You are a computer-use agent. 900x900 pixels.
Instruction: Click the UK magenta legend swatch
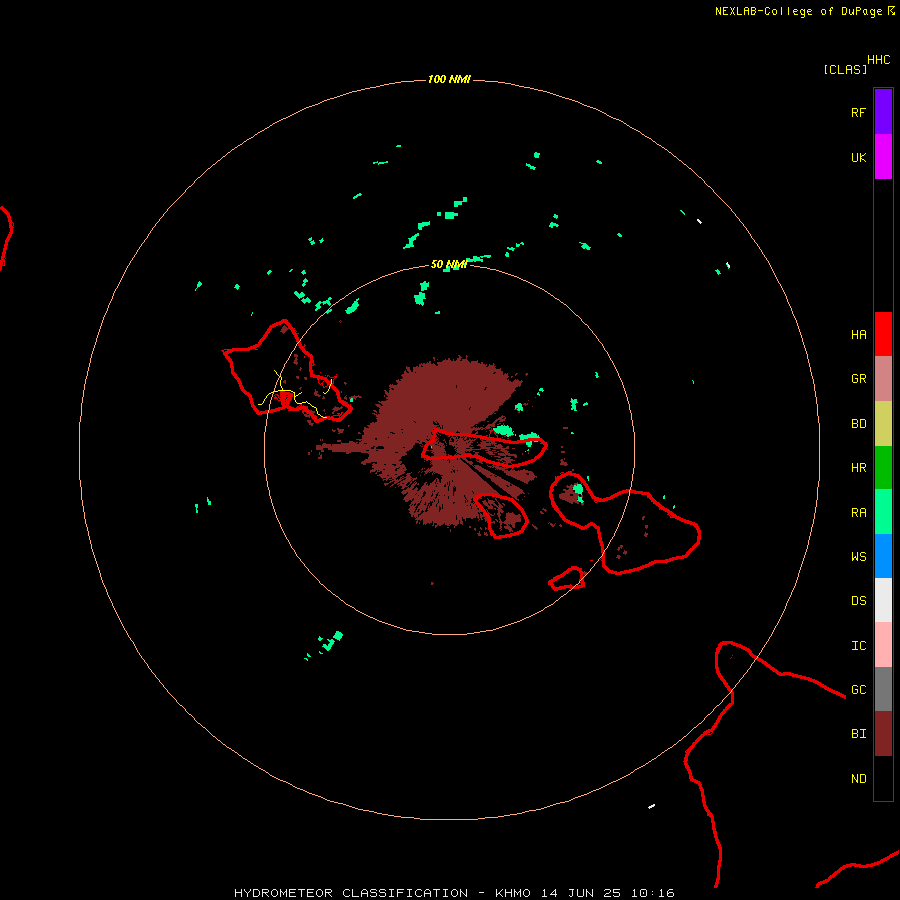(883, 157)
